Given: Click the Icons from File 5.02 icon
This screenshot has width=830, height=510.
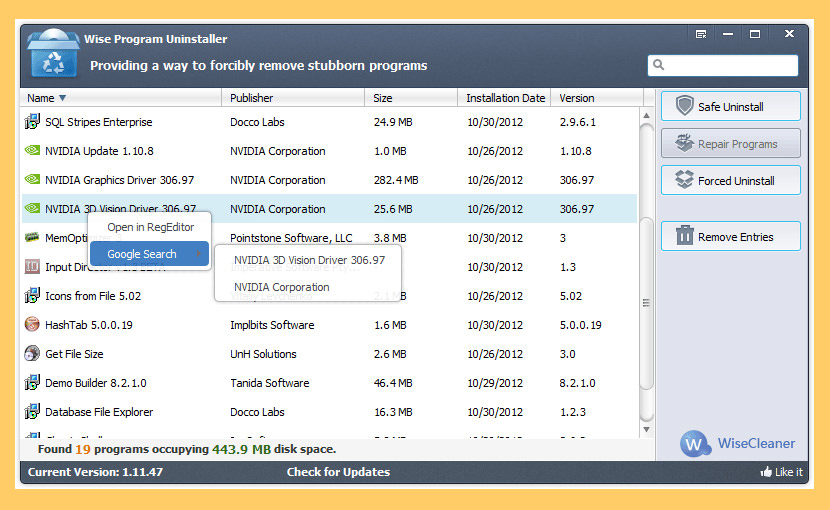Looking at the screenshot, I should [x=32, y=295].
